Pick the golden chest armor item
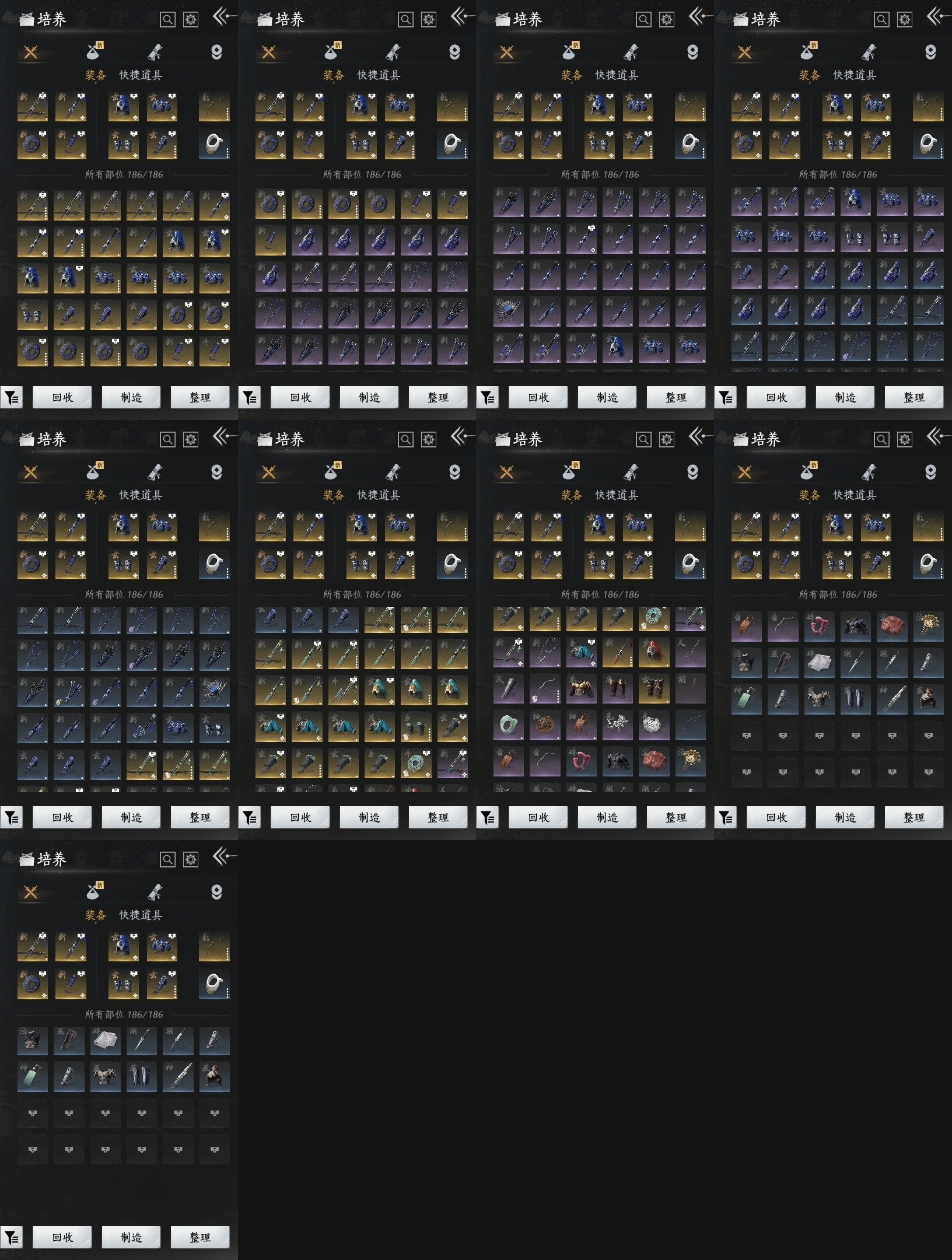The width and height of the screenshot is (952, 1260). click(581, 689)
